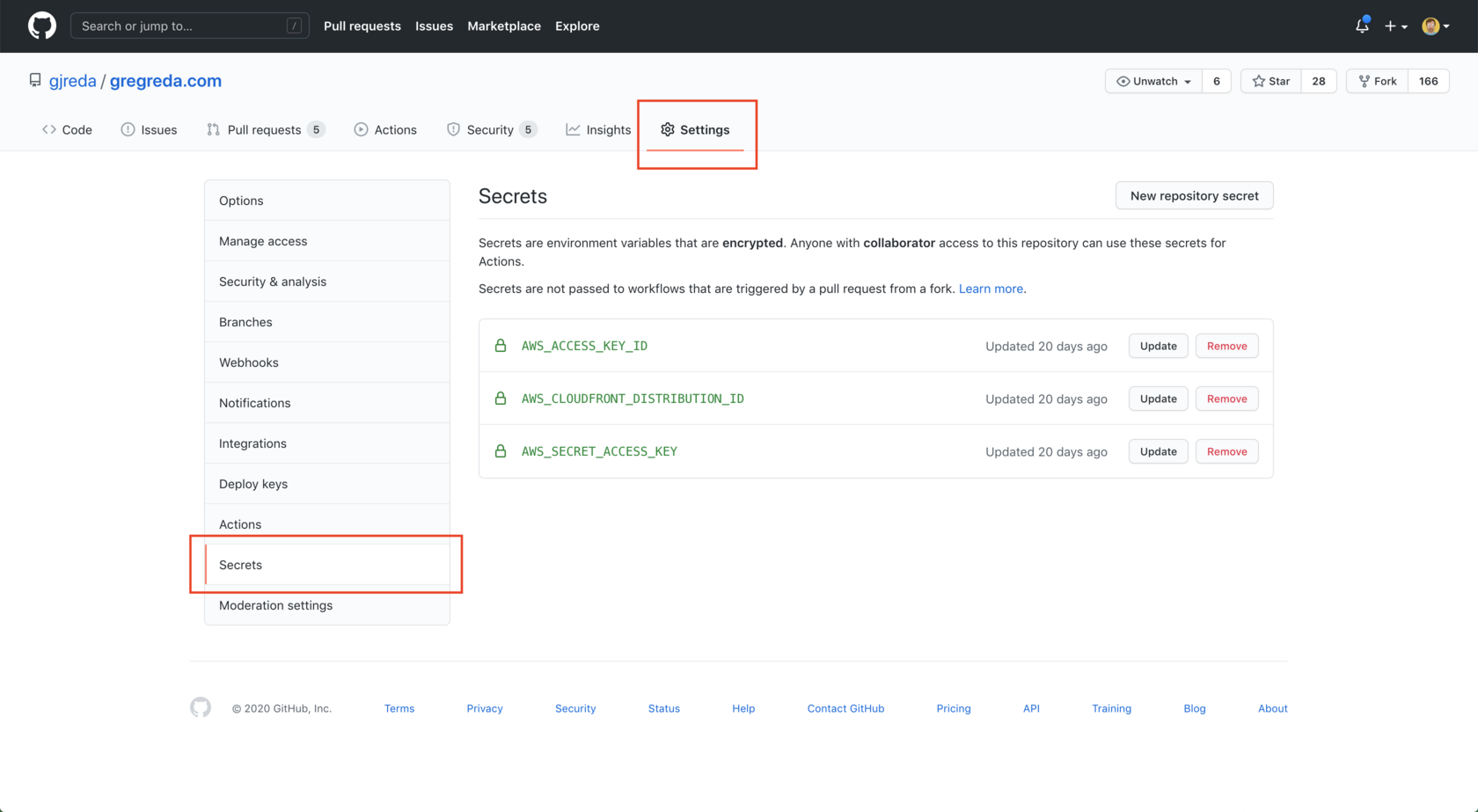Click the footer GitHub logo
Screen dimensions: 1478x812
(x=201, y=707)
